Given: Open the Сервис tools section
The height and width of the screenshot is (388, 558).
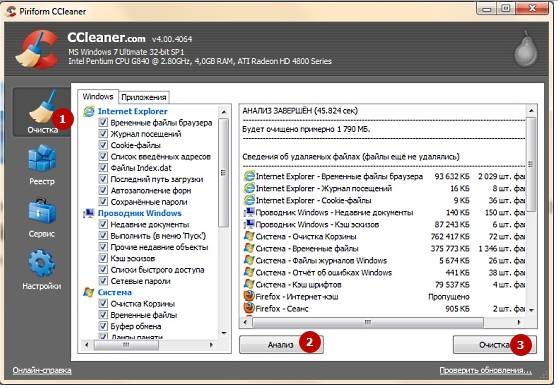Looking at the screenshot, I should pyautogui.click(x=42, y=218).
